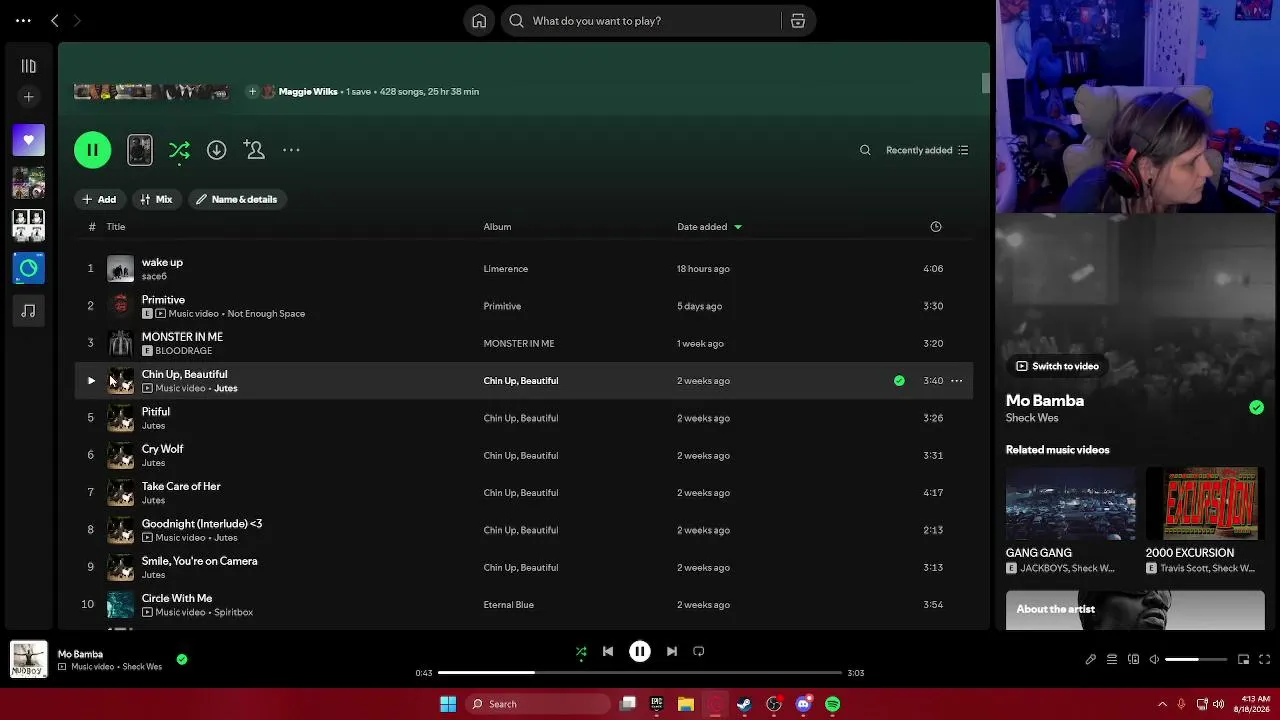
Task: Toggle saved check beside Mo Bamba title
Action: [1256, 407]
